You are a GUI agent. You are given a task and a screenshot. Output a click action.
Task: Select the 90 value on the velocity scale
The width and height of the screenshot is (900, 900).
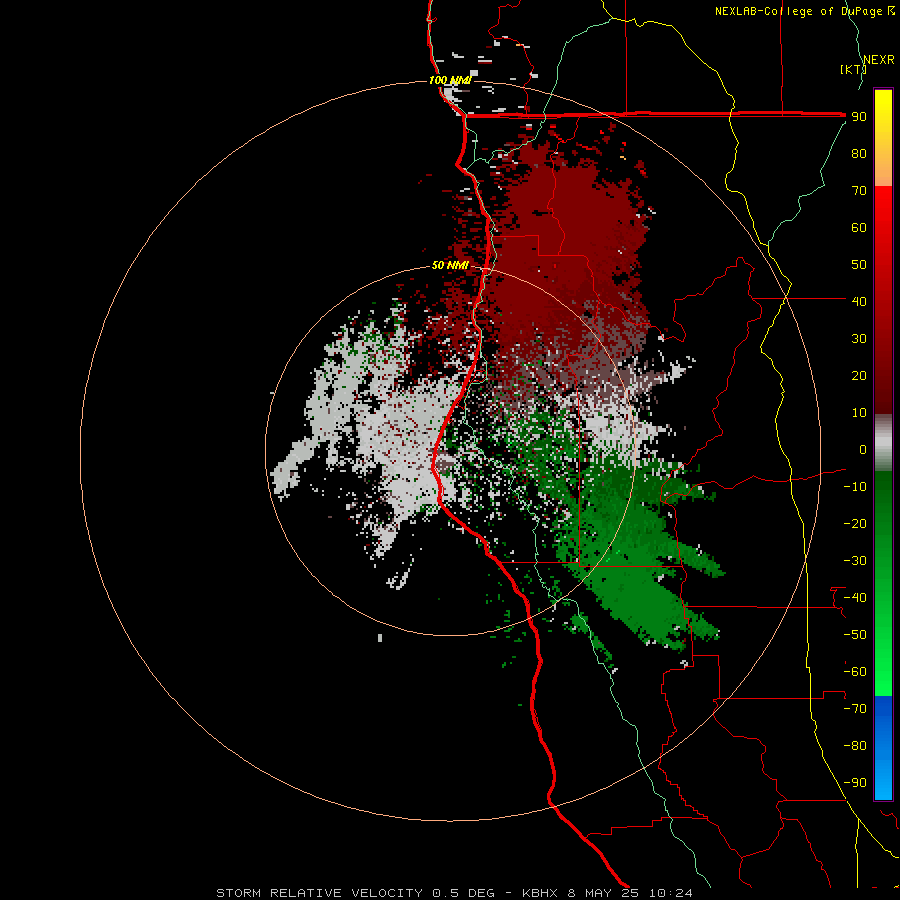pyautogui.click(x=859, y=116)
